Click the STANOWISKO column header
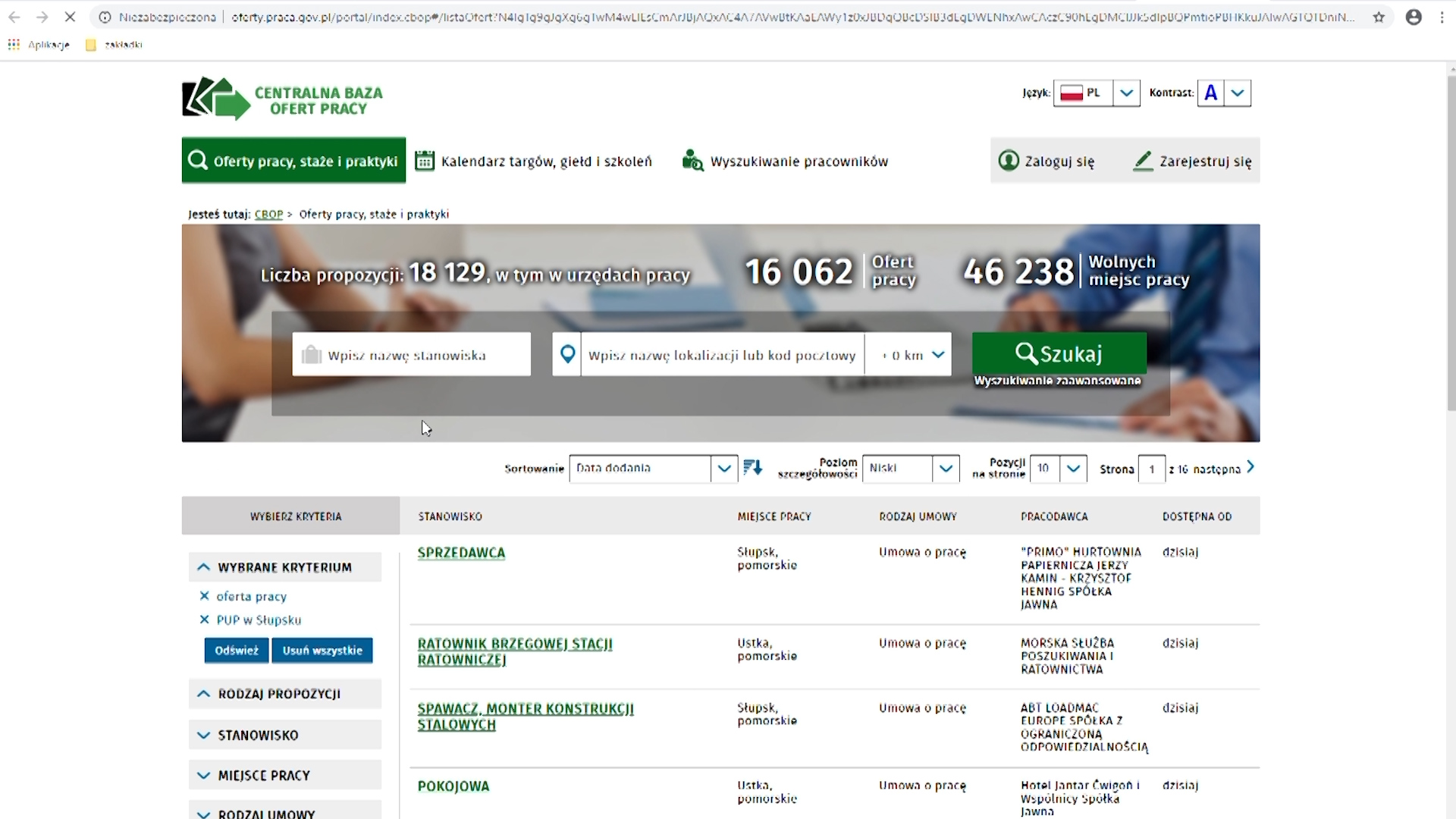 click(x=450, y=516)
